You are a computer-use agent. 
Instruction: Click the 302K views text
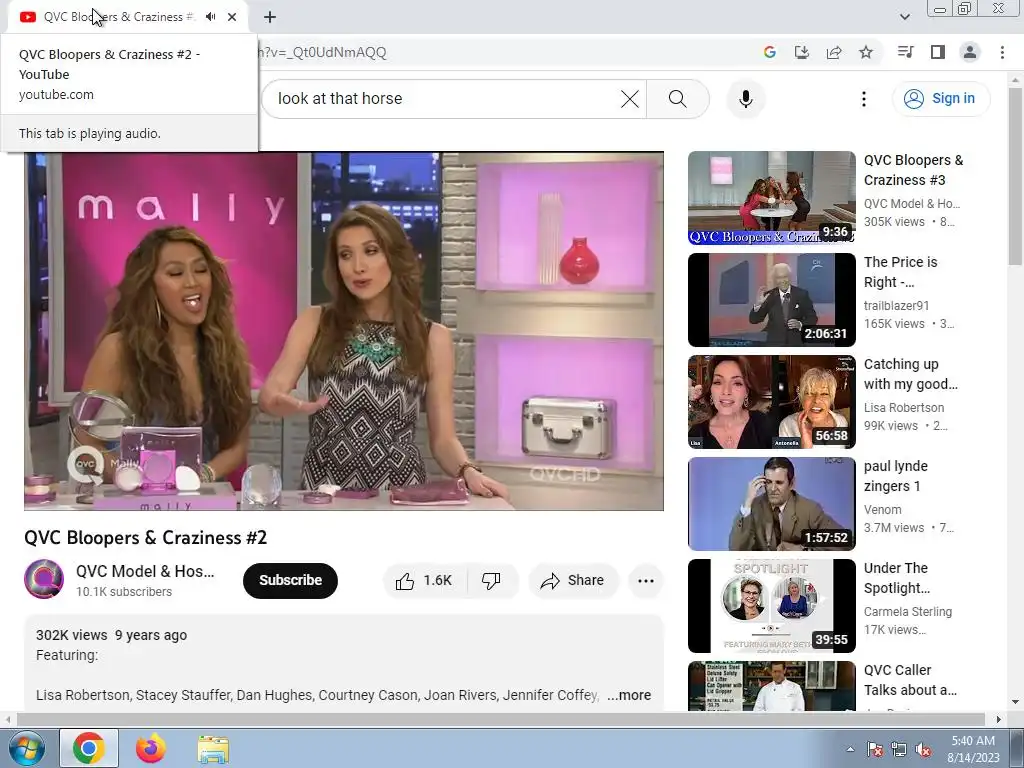[72, 635]
